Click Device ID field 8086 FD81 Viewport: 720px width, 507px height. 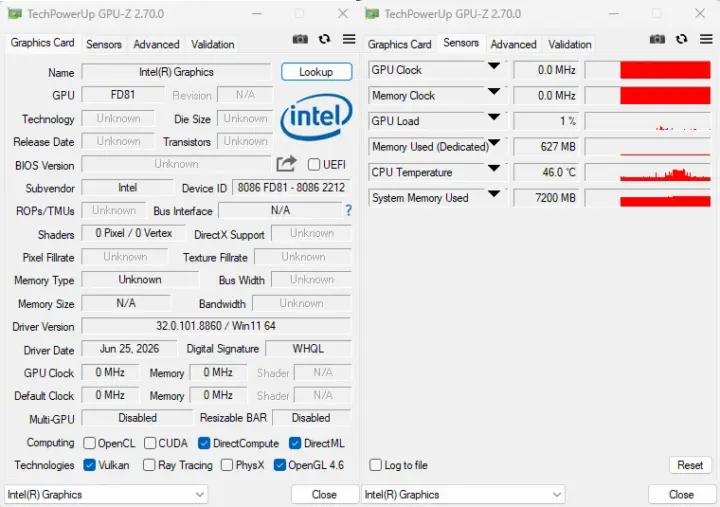(292, 188)
